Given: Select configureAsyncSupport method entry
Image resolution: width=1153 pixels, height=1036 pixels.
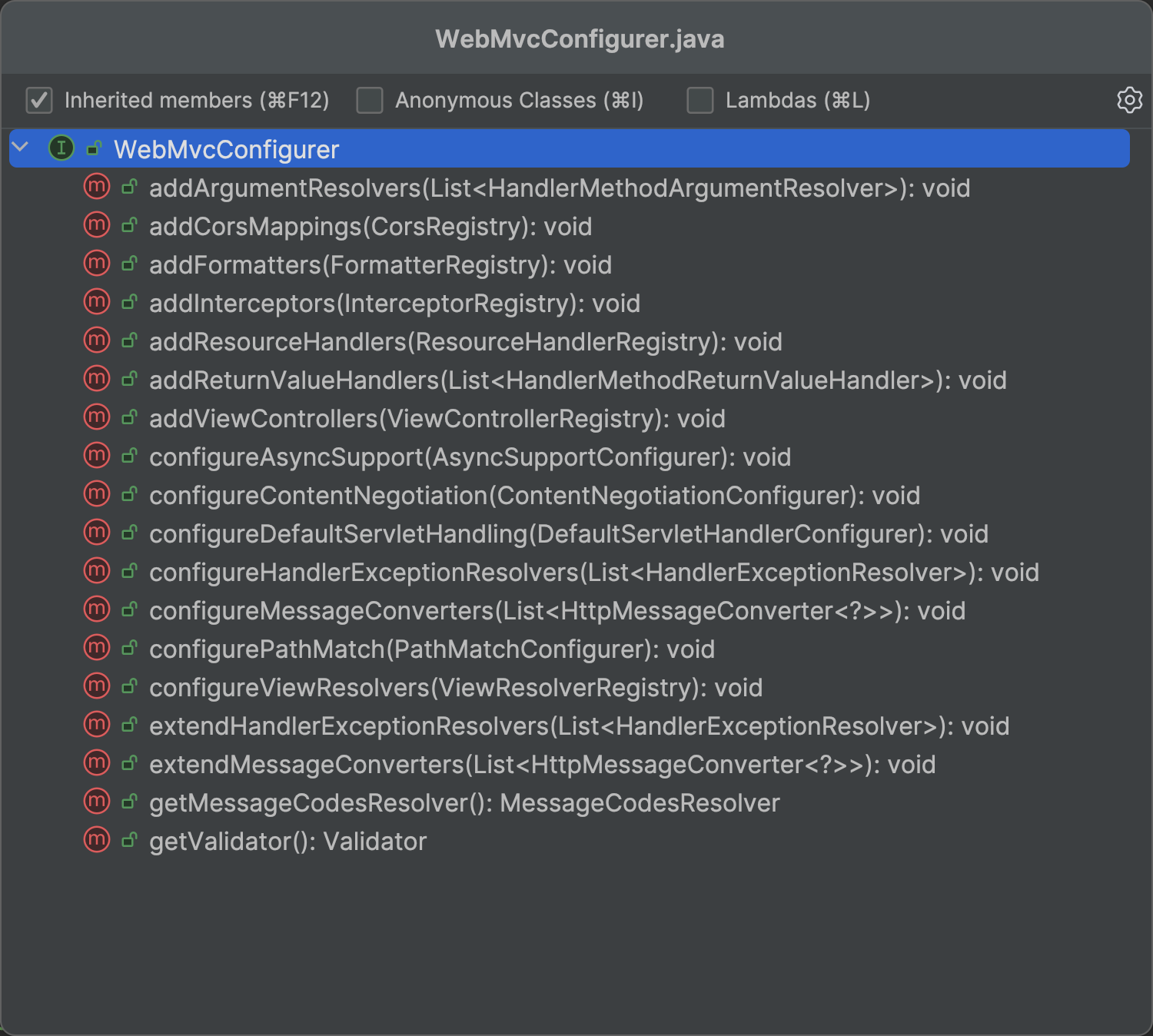Looking at the screenshot, I should (470, 457).
